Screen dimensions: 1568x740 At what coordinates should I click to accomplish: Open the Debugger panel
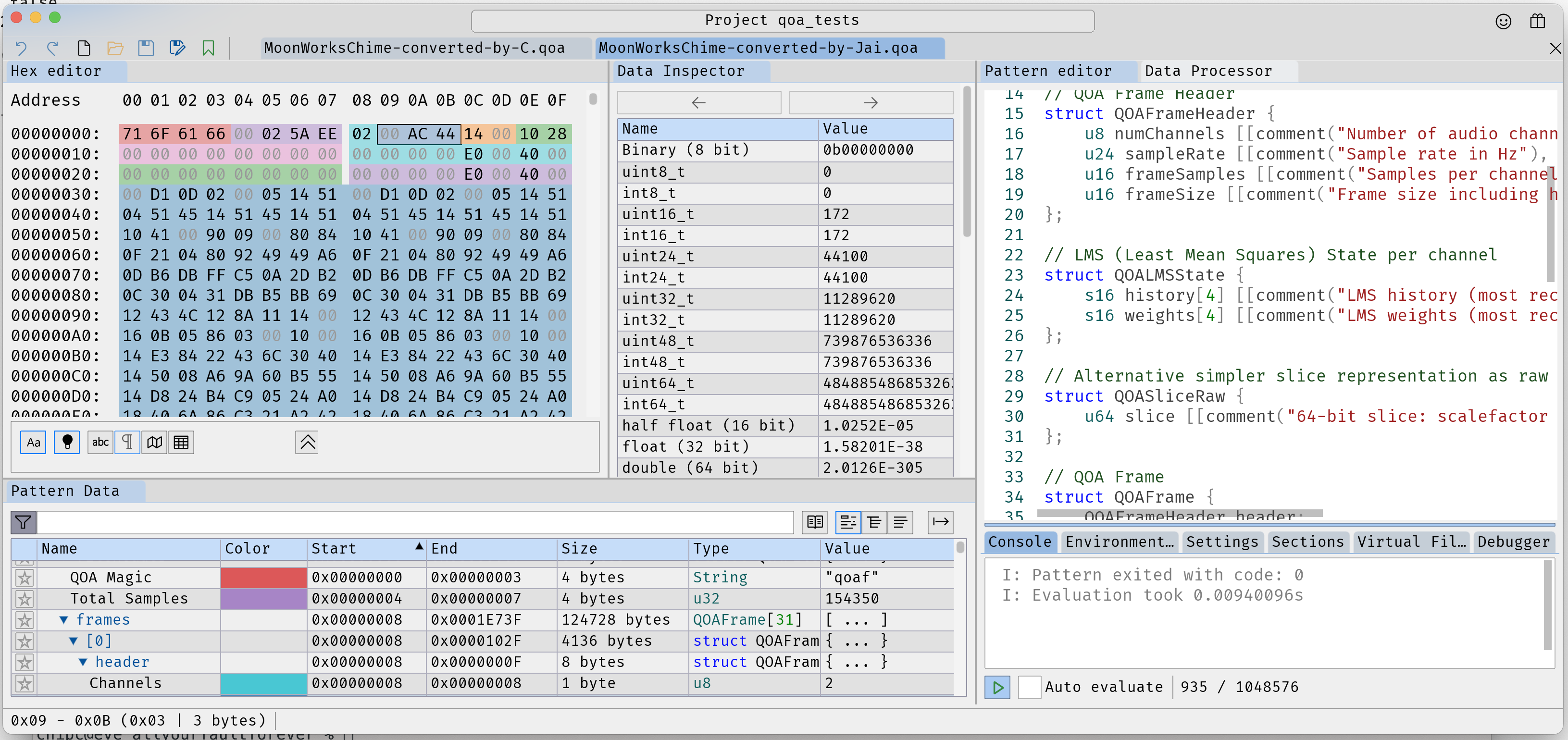(x=1514, y=542)
